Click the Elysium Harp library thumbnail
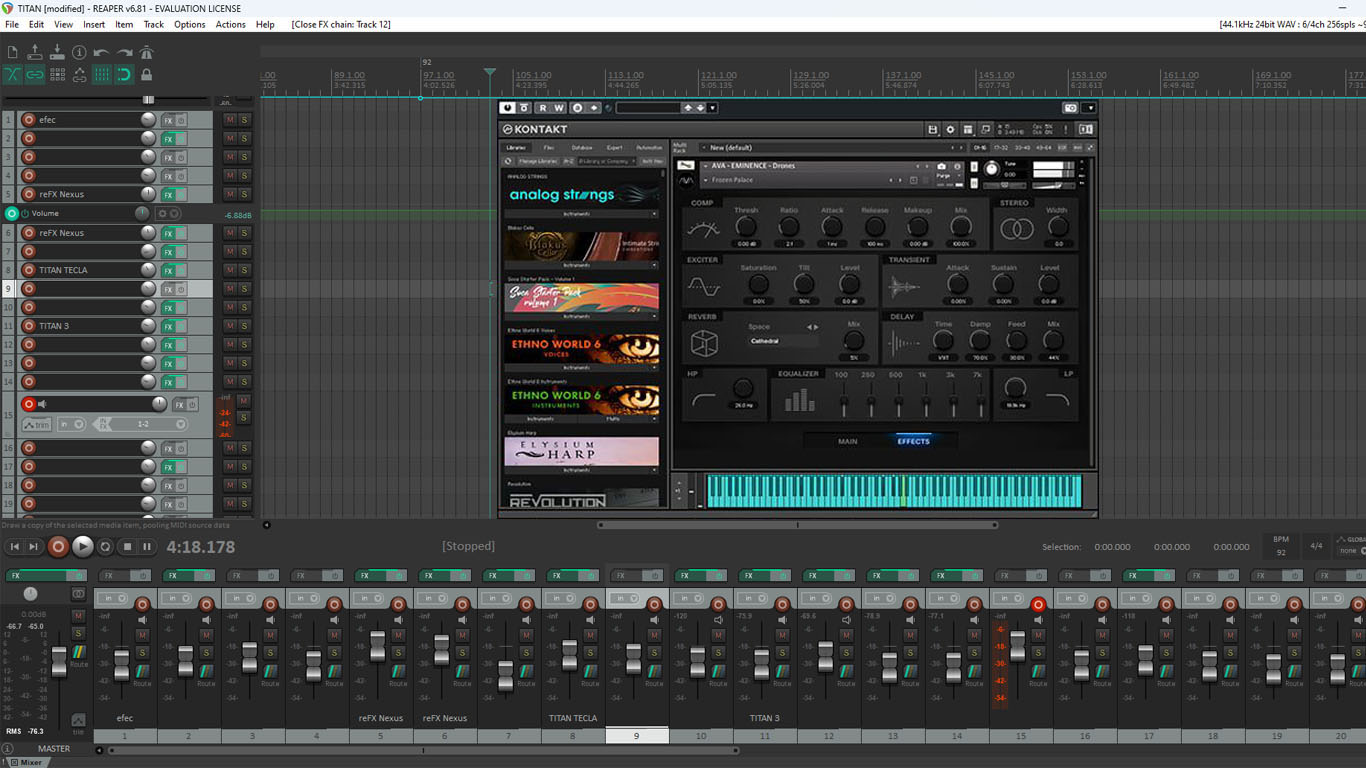1366x768 pixels. click(x=582, y=452)
